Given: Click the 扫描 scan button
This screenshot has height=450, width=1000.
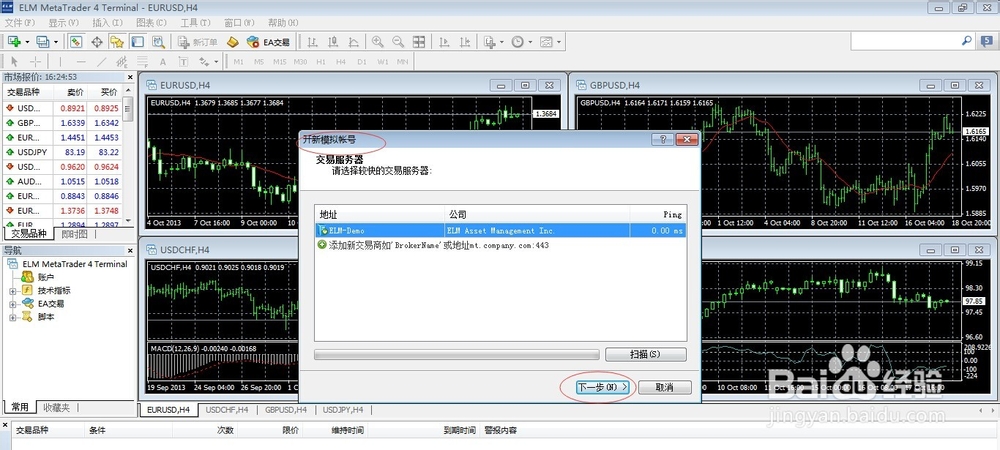Looking at the screenshot, I should tap(645, 354).
